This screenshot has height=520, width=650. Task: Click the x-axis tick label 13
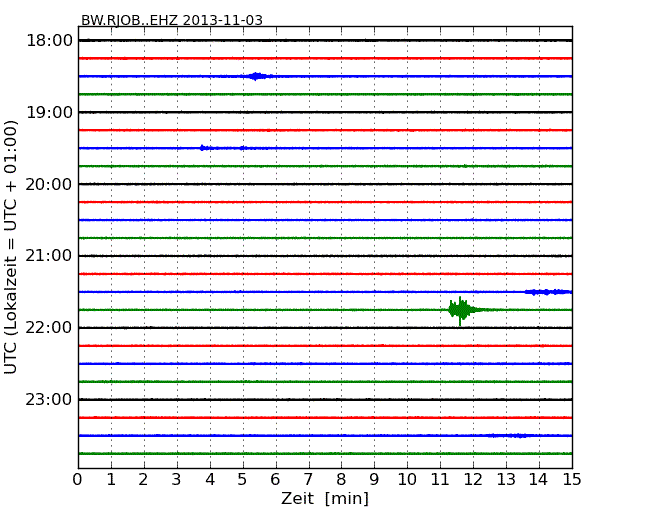tap(506, 480)
